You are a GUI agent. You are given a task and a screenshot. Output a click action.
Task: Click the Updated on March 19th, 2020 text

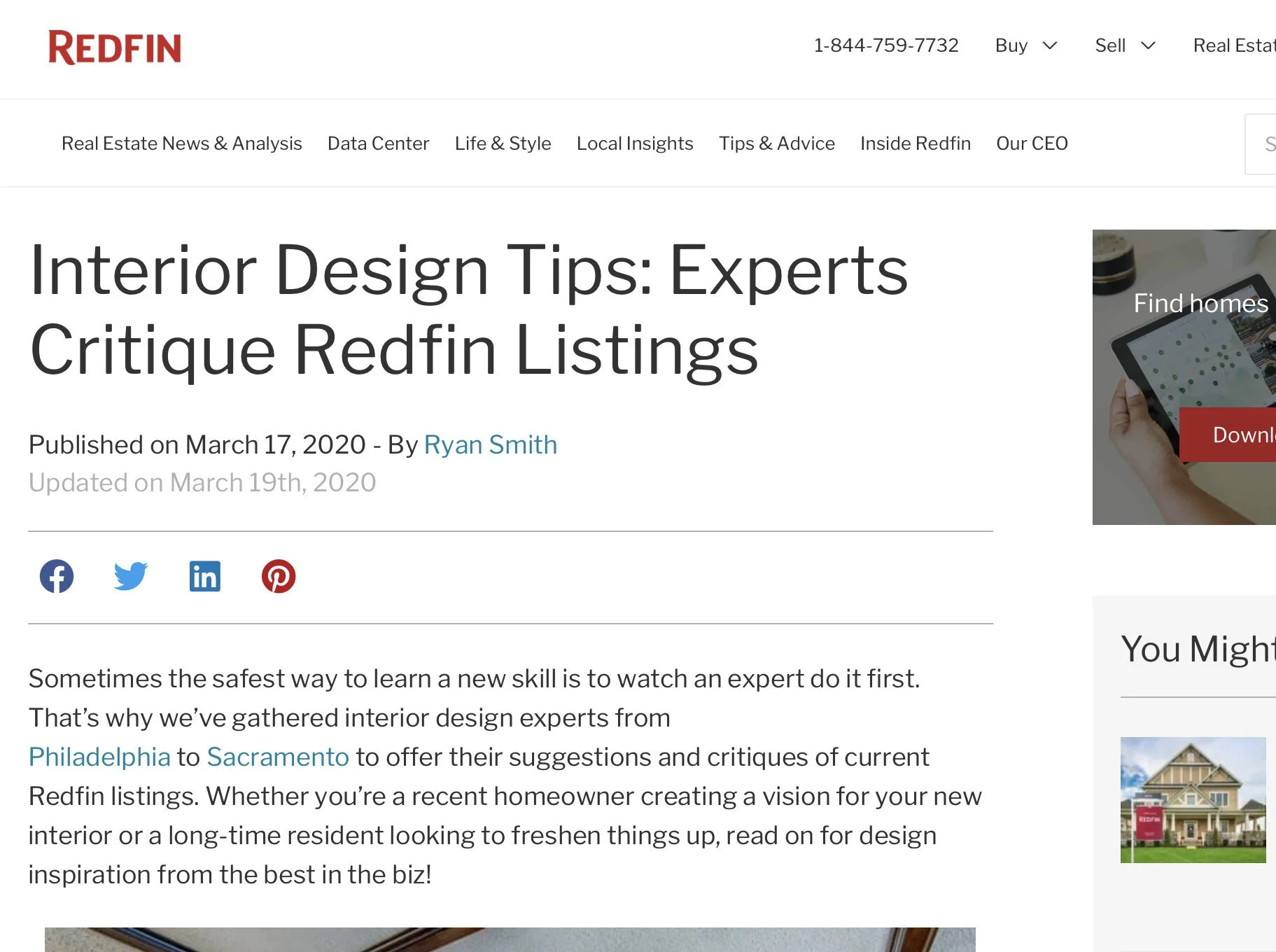tap(202, 482)
